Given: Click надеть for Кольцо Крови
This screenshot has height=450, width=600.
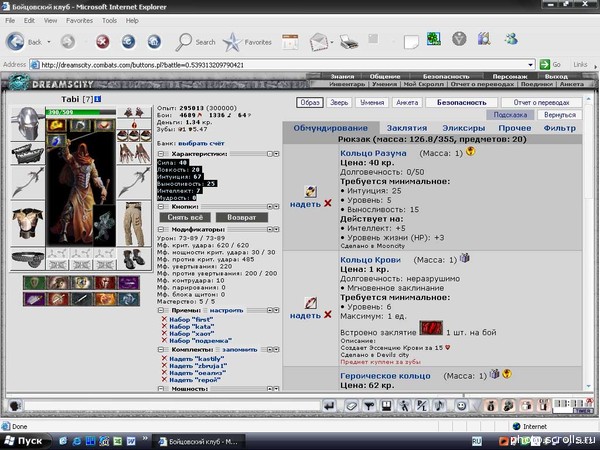Looking at the screenshot, I should (x=305, y=315).
